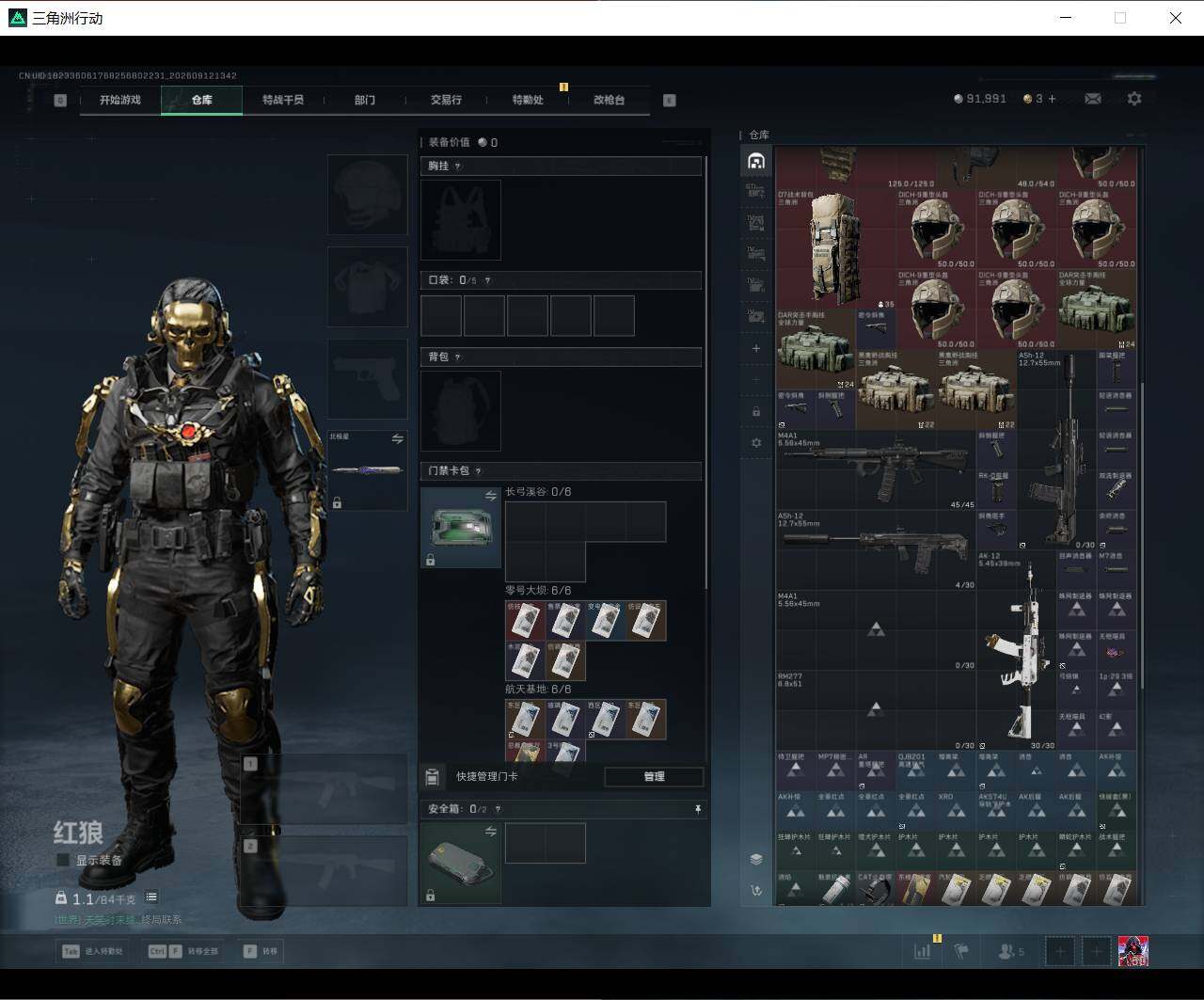The image size is (1204, 1000).
Task: Click the swap icon on keycard case
Action: [x=490, y=496]
